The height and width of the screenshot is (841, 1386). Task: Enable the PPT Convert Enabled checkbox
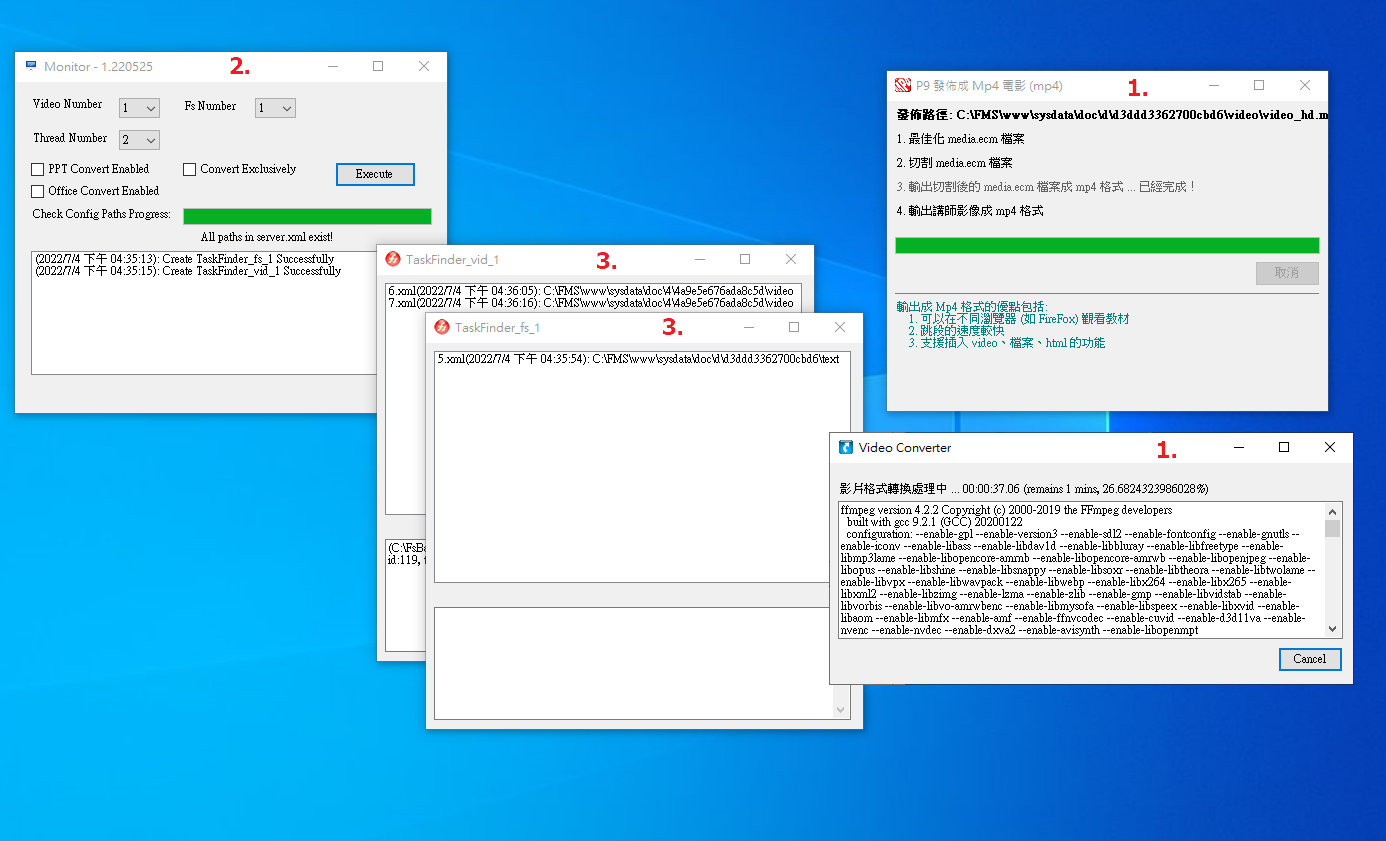(x=38, y=169)
